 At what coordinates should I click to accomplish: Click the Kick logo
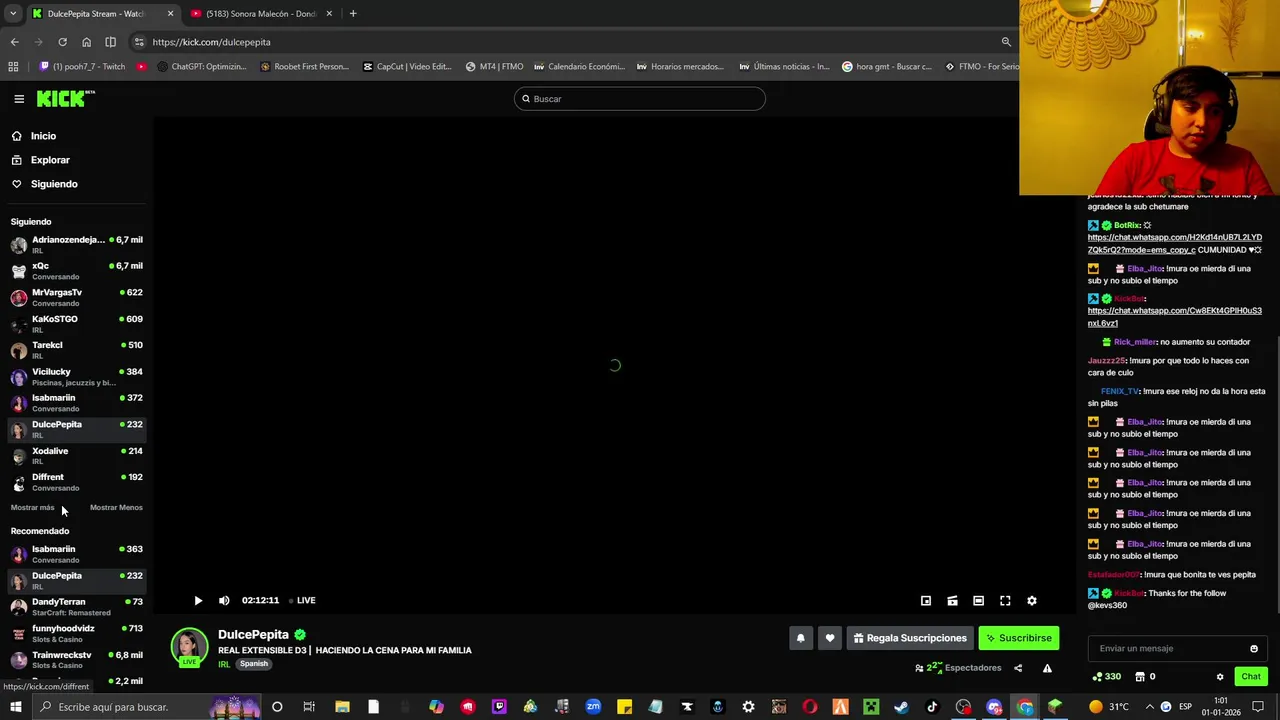[x=65, y=98]
